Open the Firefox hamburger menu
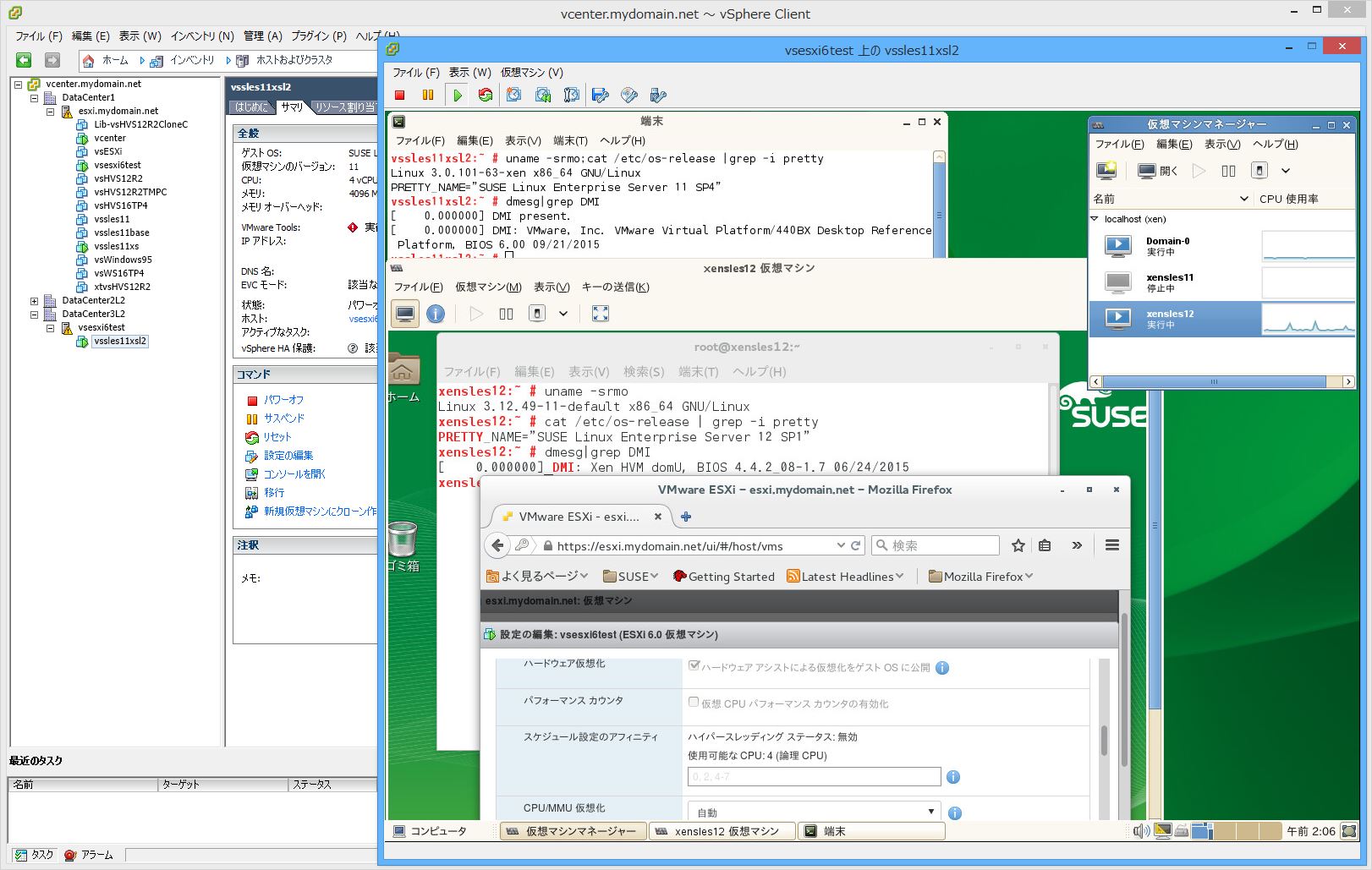 click(1112, 545)
